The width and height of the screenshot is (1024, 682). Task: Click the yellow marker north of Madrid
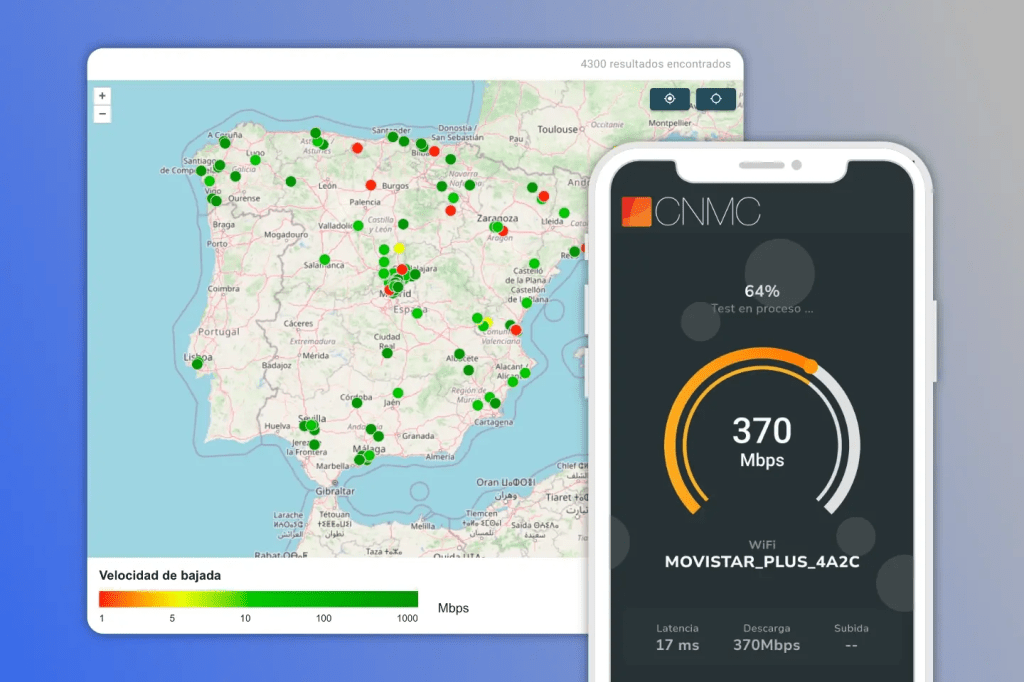pos(399,246)
